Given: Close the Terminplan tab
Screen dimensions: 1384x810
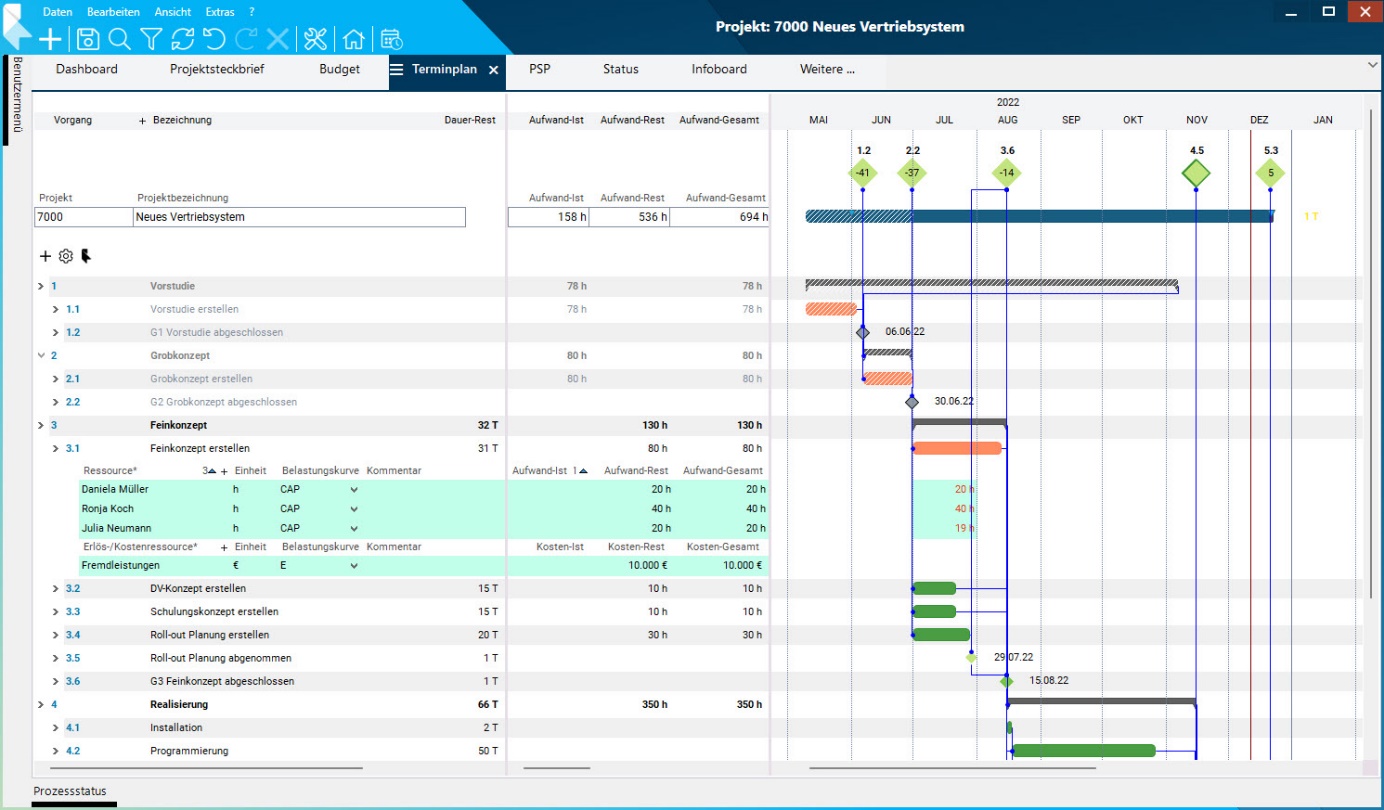Looking at the screenshot, I should [x=493, y=70].
